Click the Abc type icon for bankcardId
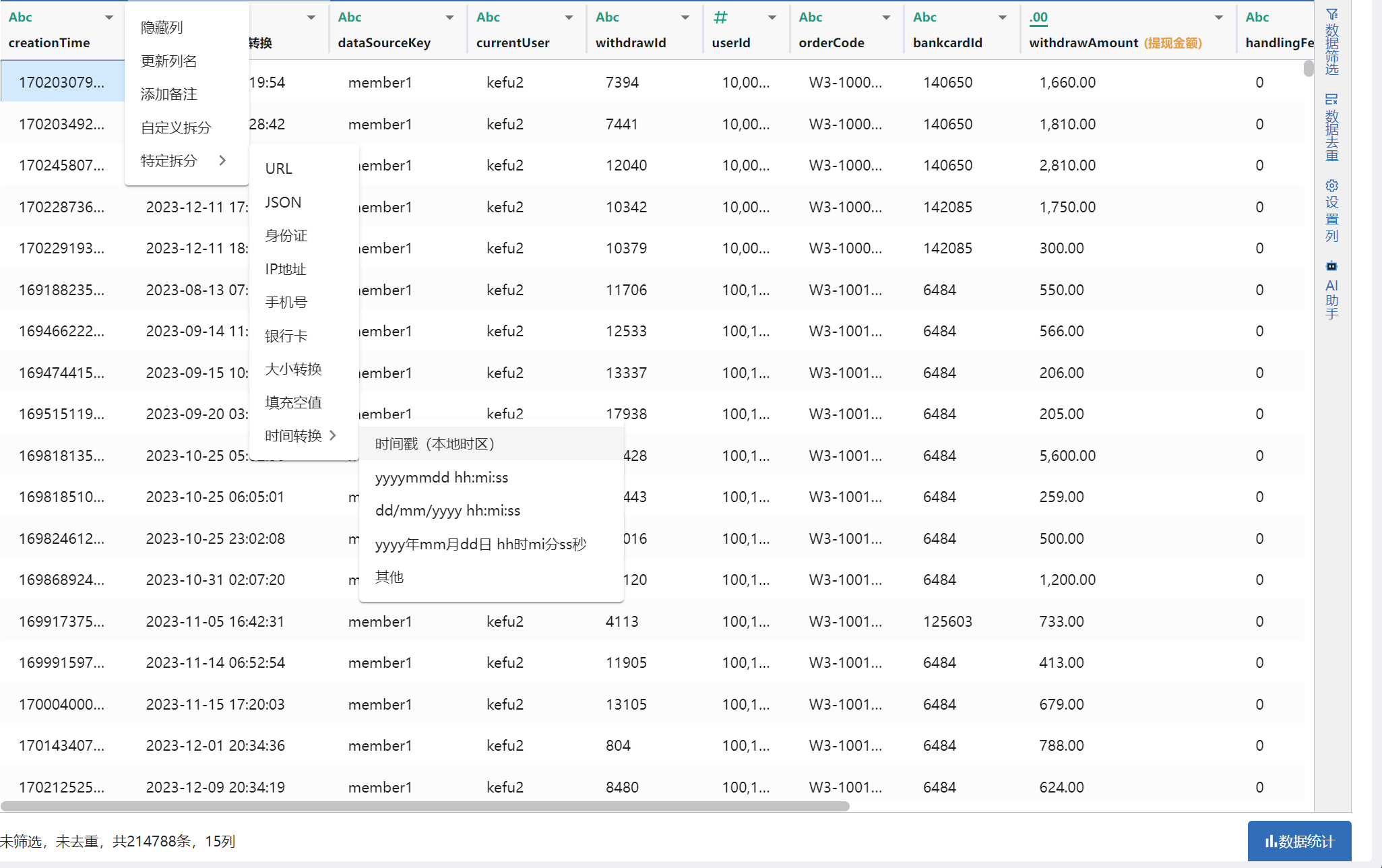This screenshot has height=868, width=1382. click(x=924, y=18)
